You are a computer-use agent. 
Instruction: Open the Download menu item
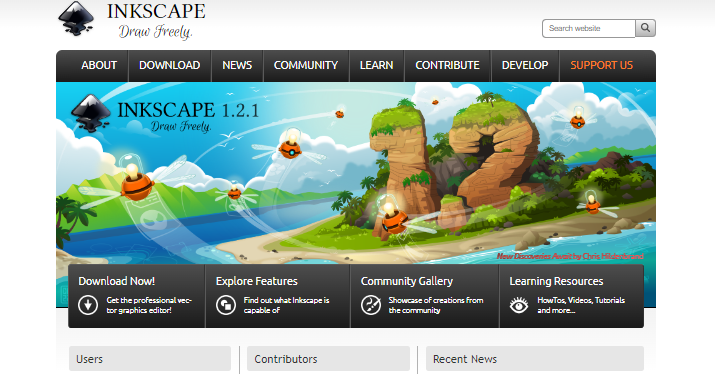[x=170, y=65]
